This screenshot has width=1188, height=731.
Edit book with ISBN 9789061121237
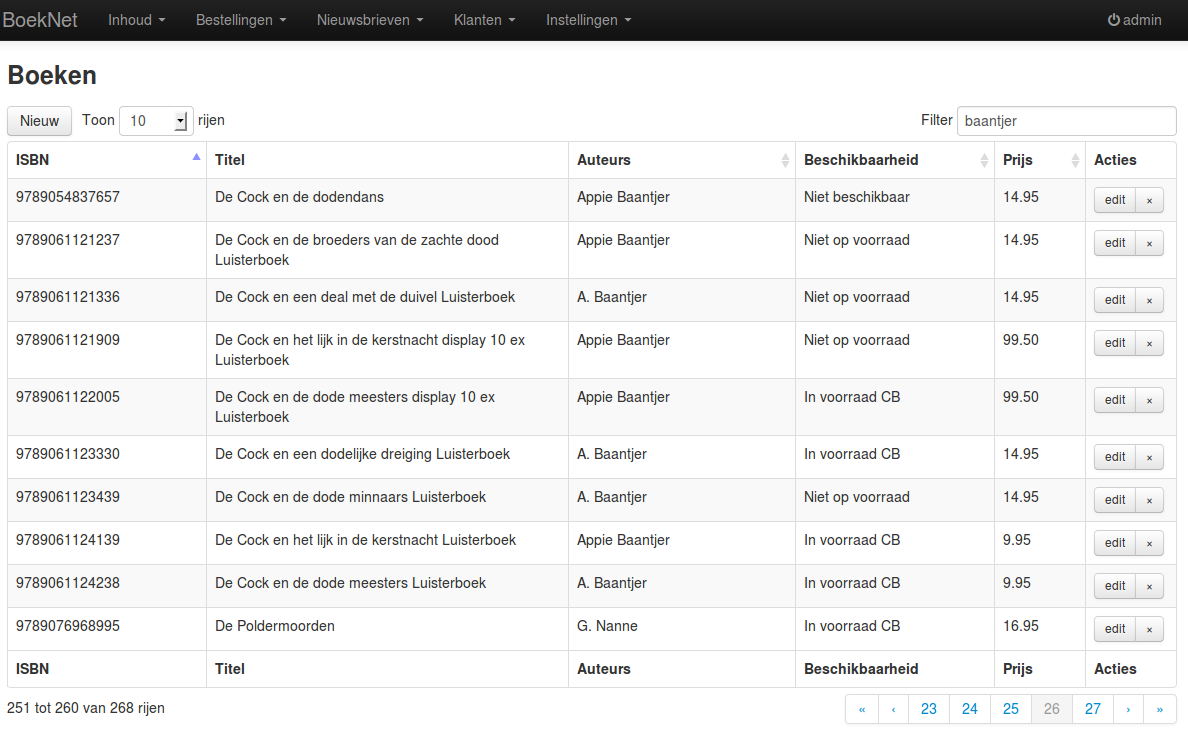(1115, 243)
